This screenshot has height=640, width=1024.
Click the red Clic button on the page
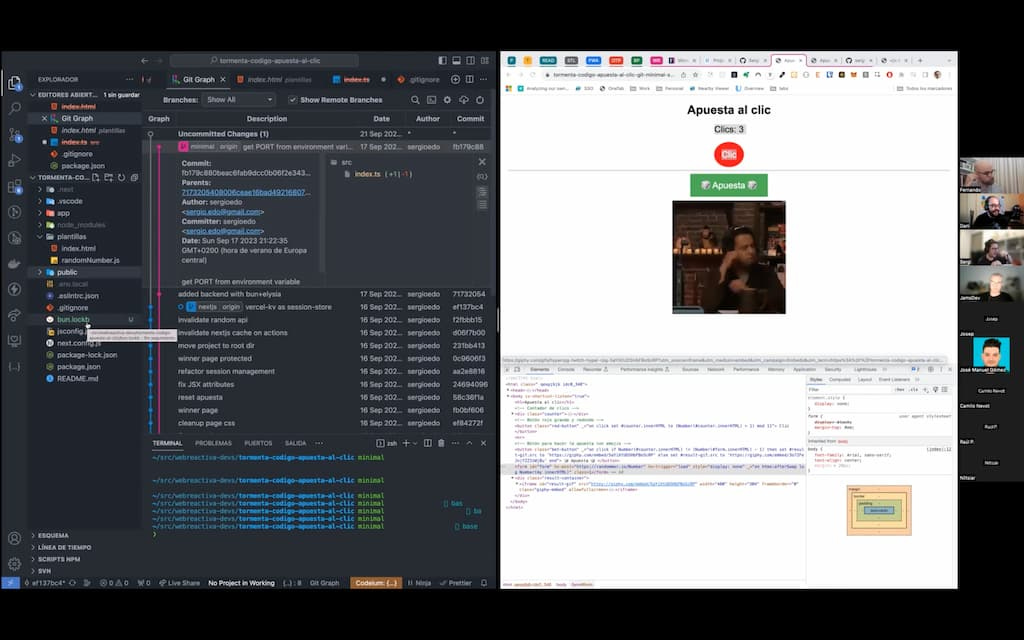(x=729, y=154)
